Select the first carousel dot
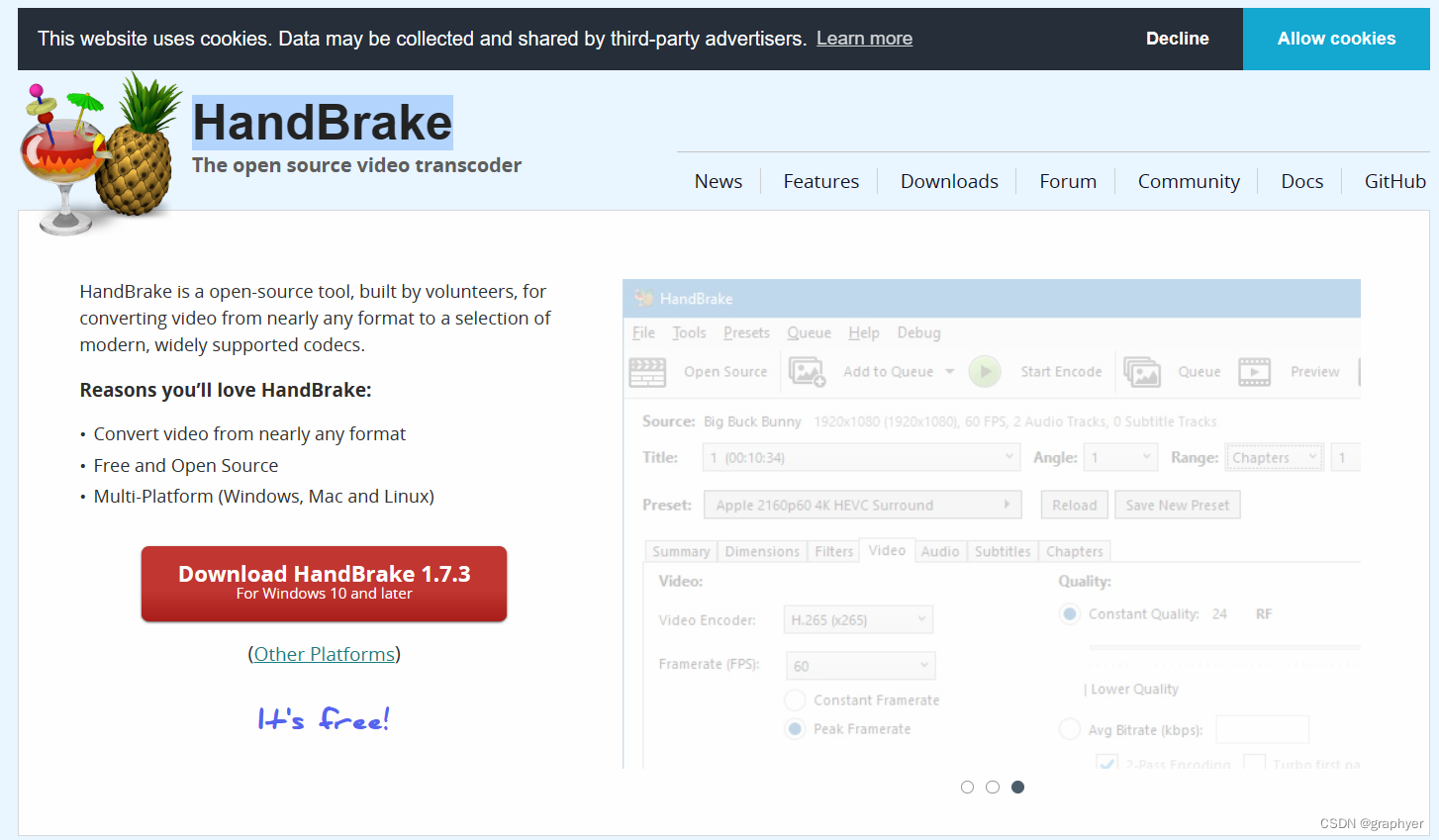The width and height of the screenshot is (1439, 840). coord(967,787)
